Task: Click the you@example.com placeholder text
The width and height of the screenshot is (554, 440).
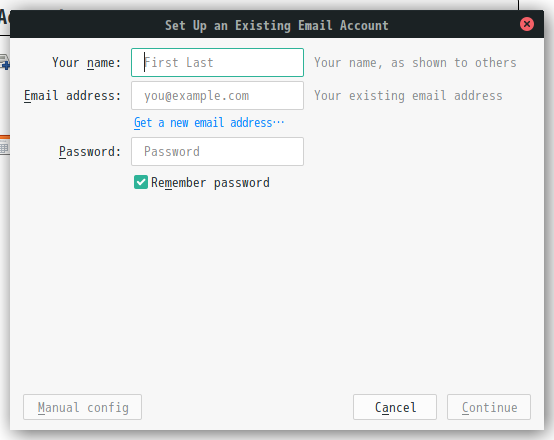Action: tap(196, 96)
